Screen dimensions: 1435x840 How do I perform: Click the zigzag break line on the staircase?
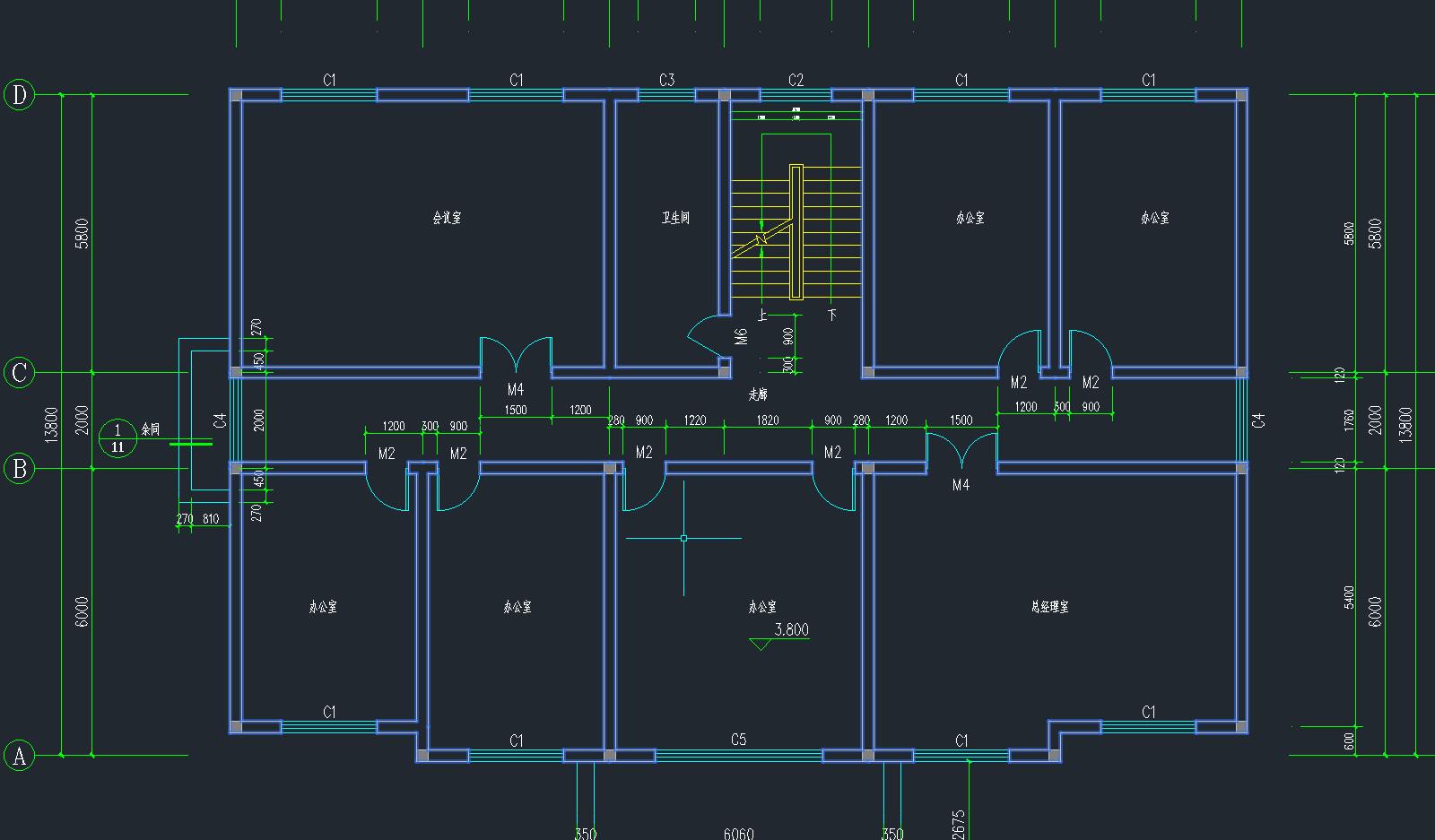point(762,238)
